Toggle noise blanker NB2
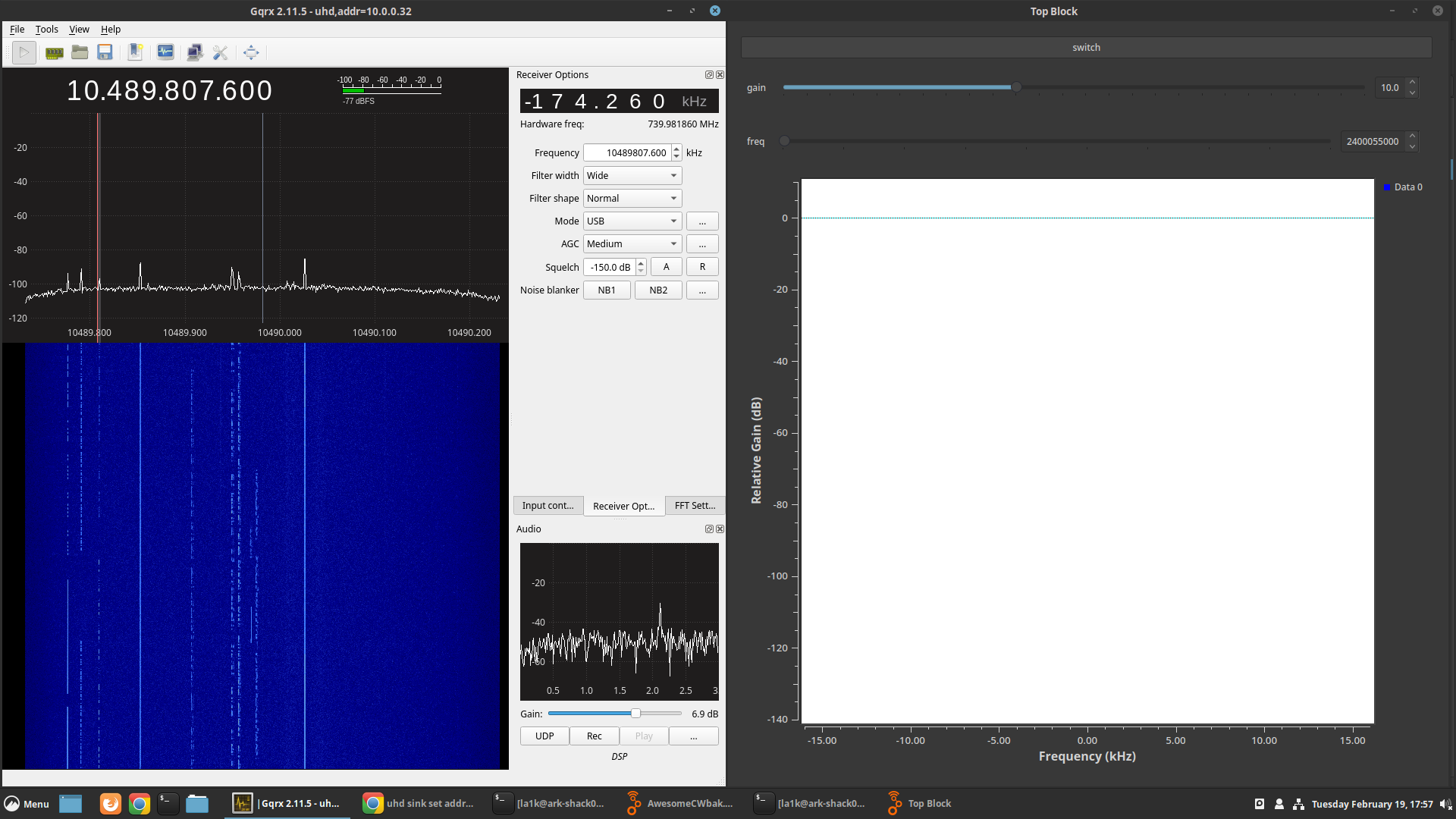The height and width of the screenshot is (819, 1456). click(x=657, y=290)
